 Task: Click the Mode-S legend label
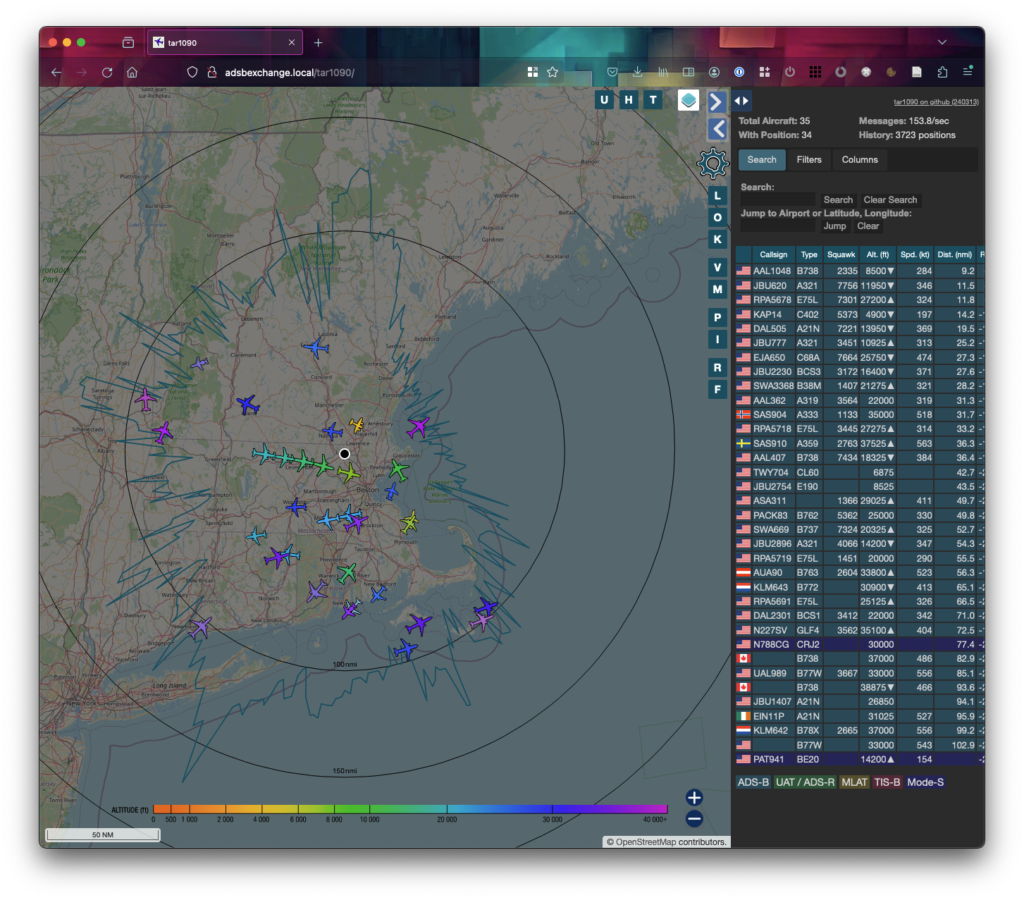[x=925, y=782]
